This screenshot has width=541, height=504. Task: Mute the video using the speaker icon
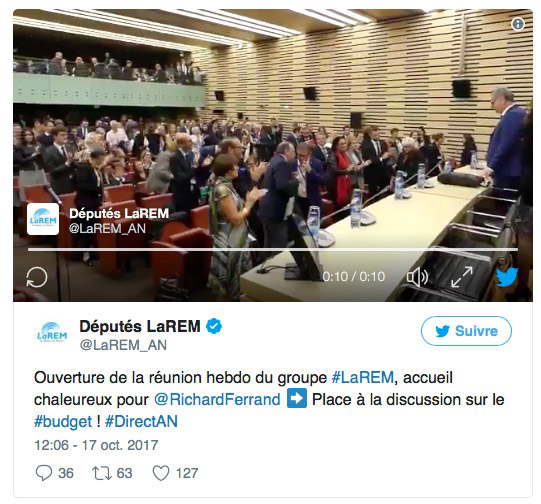(417, 277)
